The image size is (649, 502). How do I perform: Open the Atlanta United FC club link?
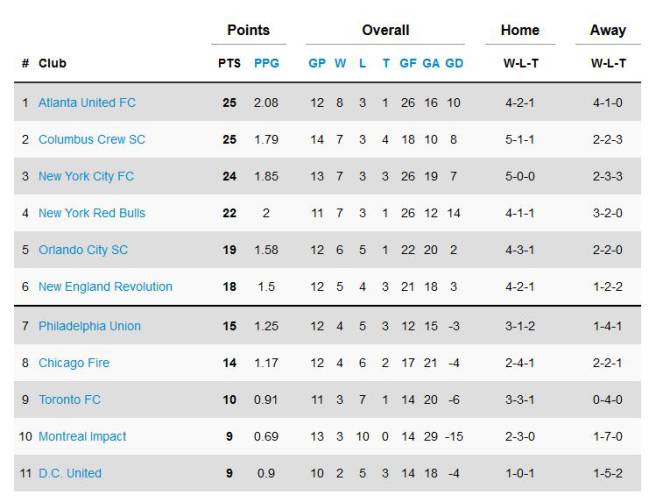pos(87,103)
